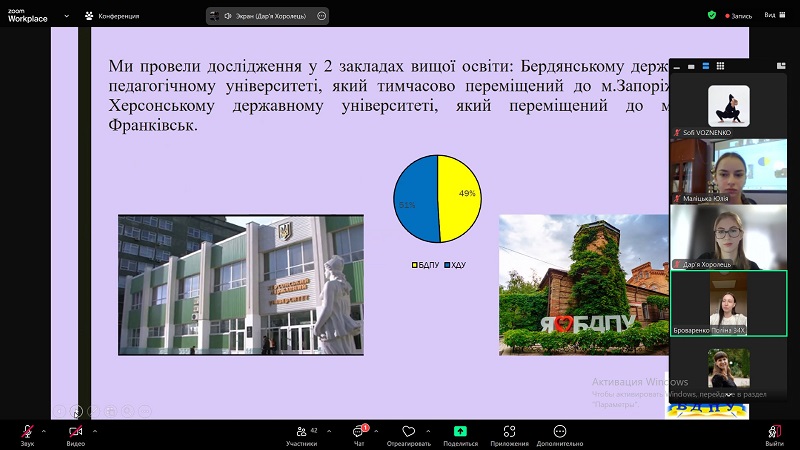Click the word Франківськ. in the slide text
Image resolution: width=800 pixels, height=450 pixels.
pos(153,125)
